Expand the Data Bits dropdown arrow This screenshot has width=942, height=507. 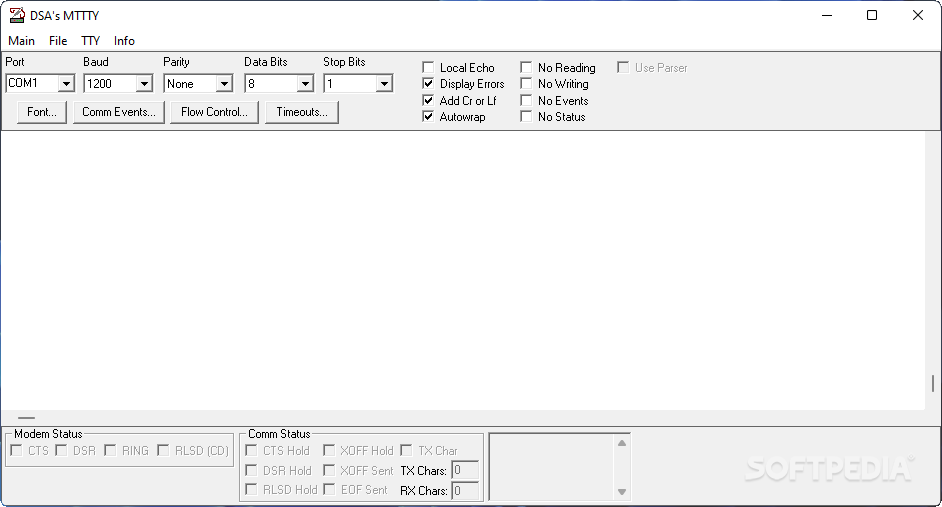[305, 83]
